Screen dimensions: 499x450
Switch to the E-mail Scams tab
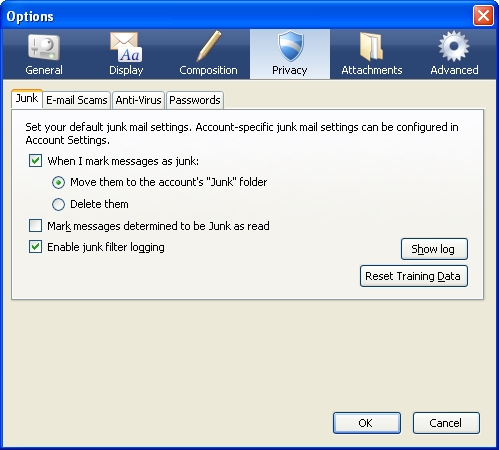point(77,100)
